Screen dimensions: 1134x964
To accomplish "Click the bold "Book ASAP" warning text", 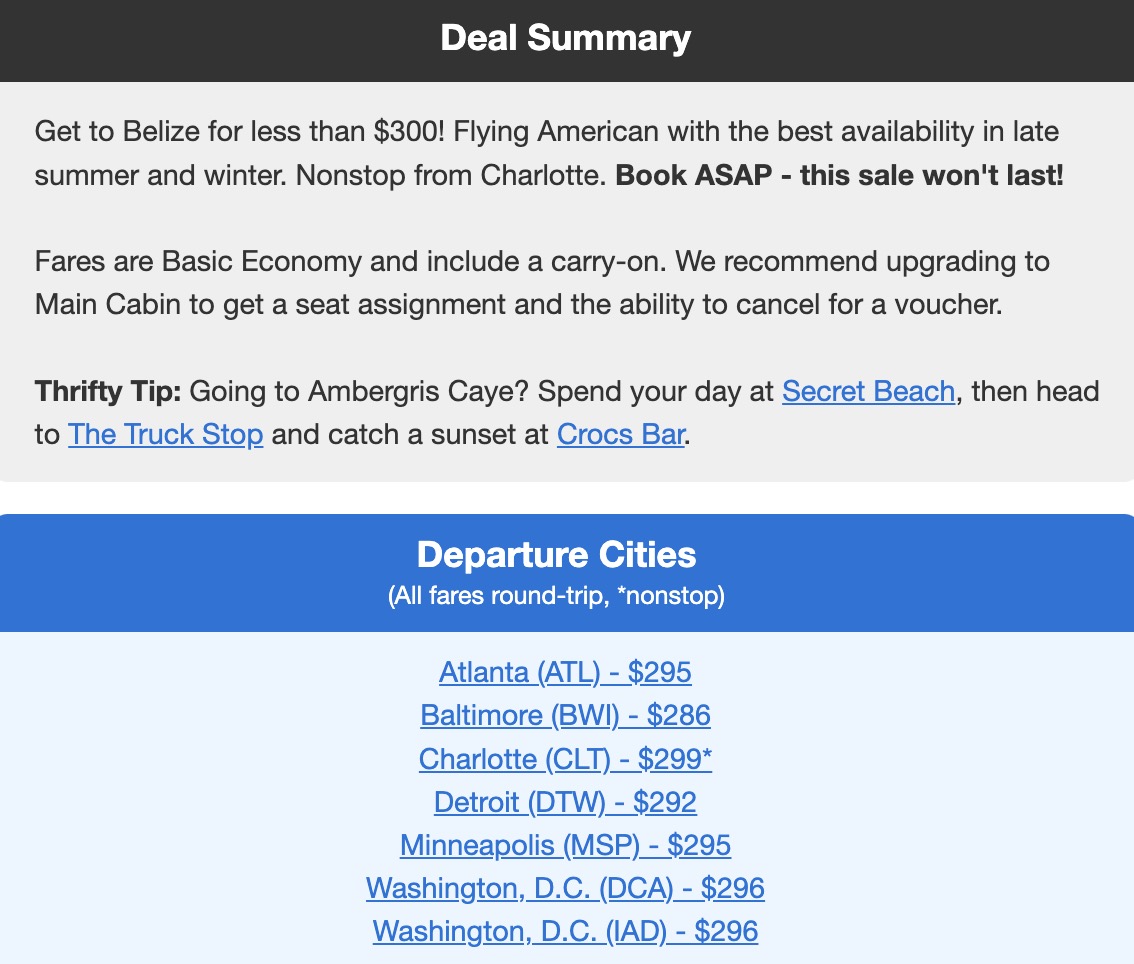I will click(x=839, y=175).
